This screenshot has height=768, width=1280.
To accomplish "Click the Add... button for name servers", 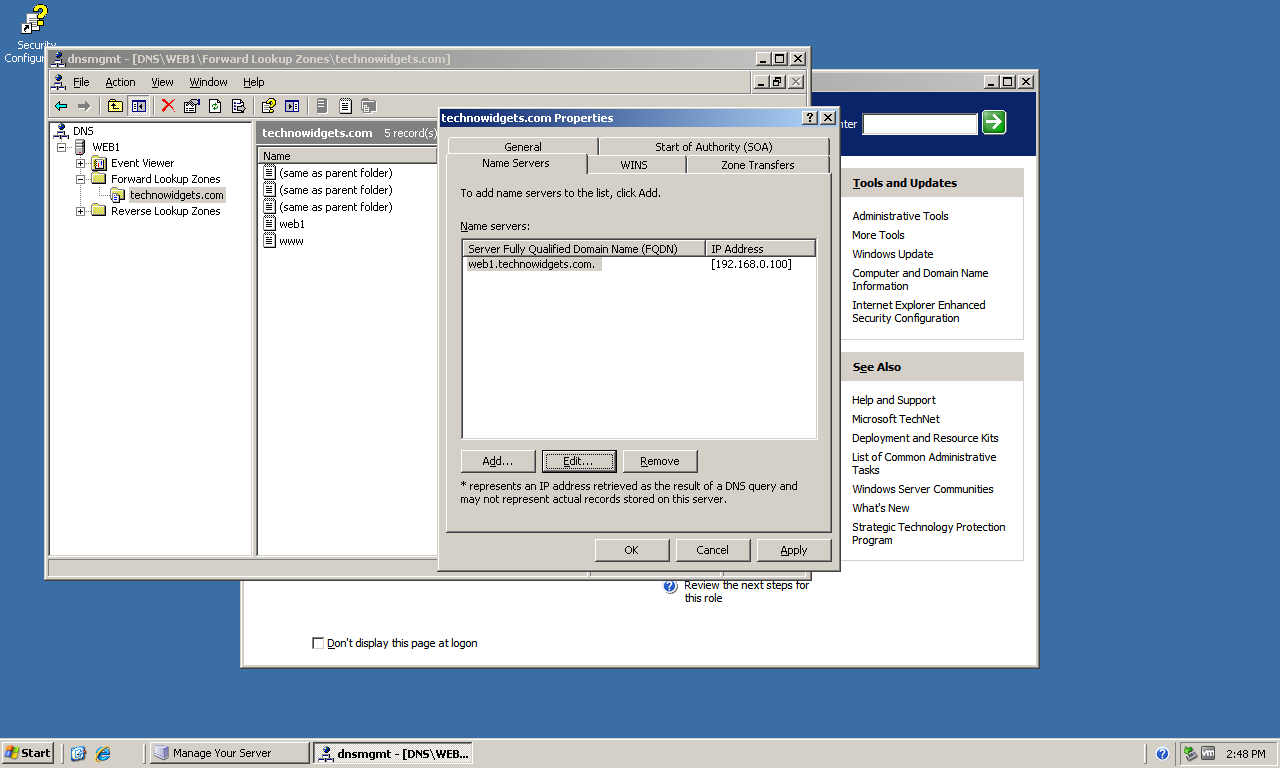I will point(497,461).
